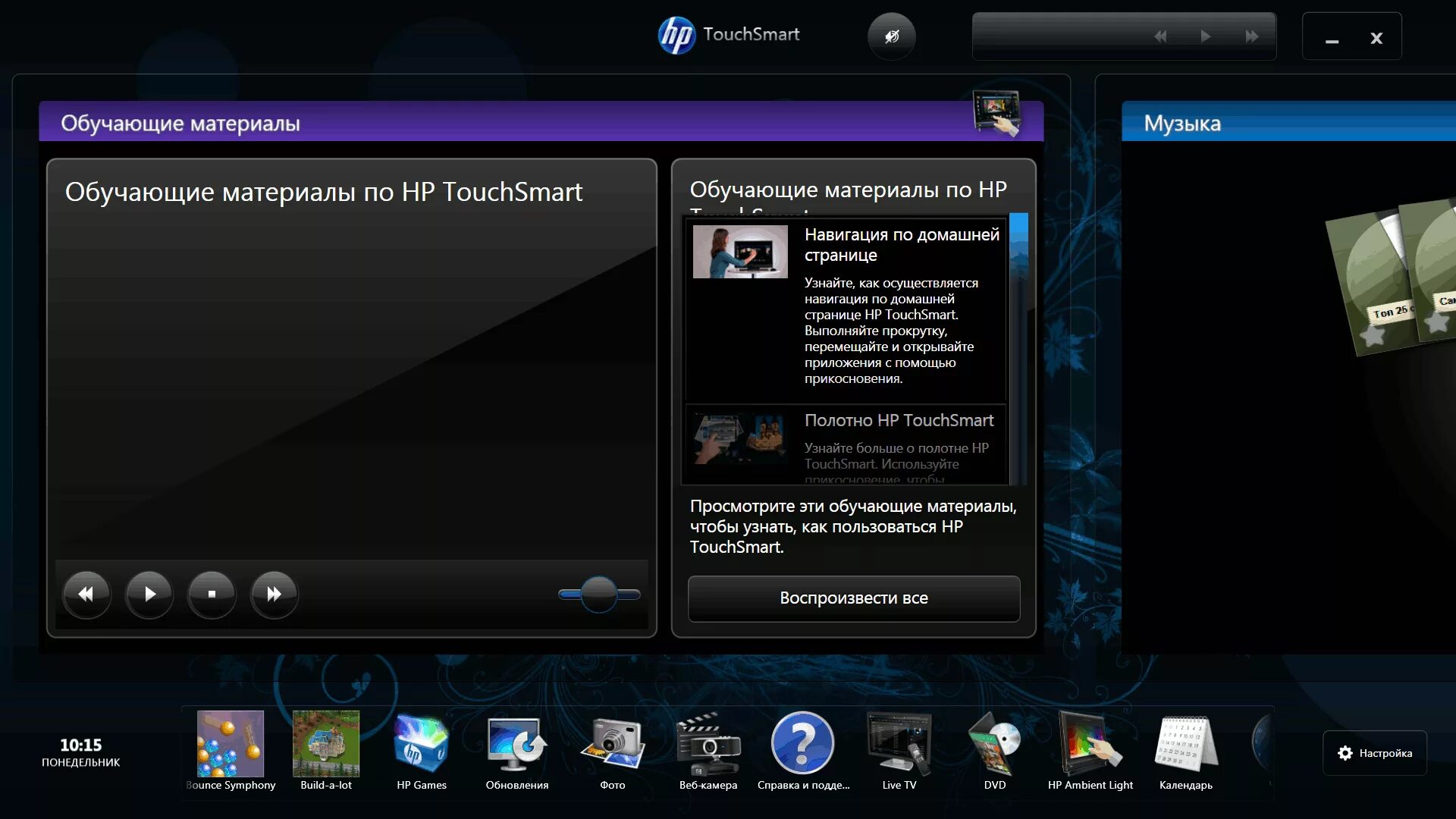Open Календарь app

tap(1186, 751)
